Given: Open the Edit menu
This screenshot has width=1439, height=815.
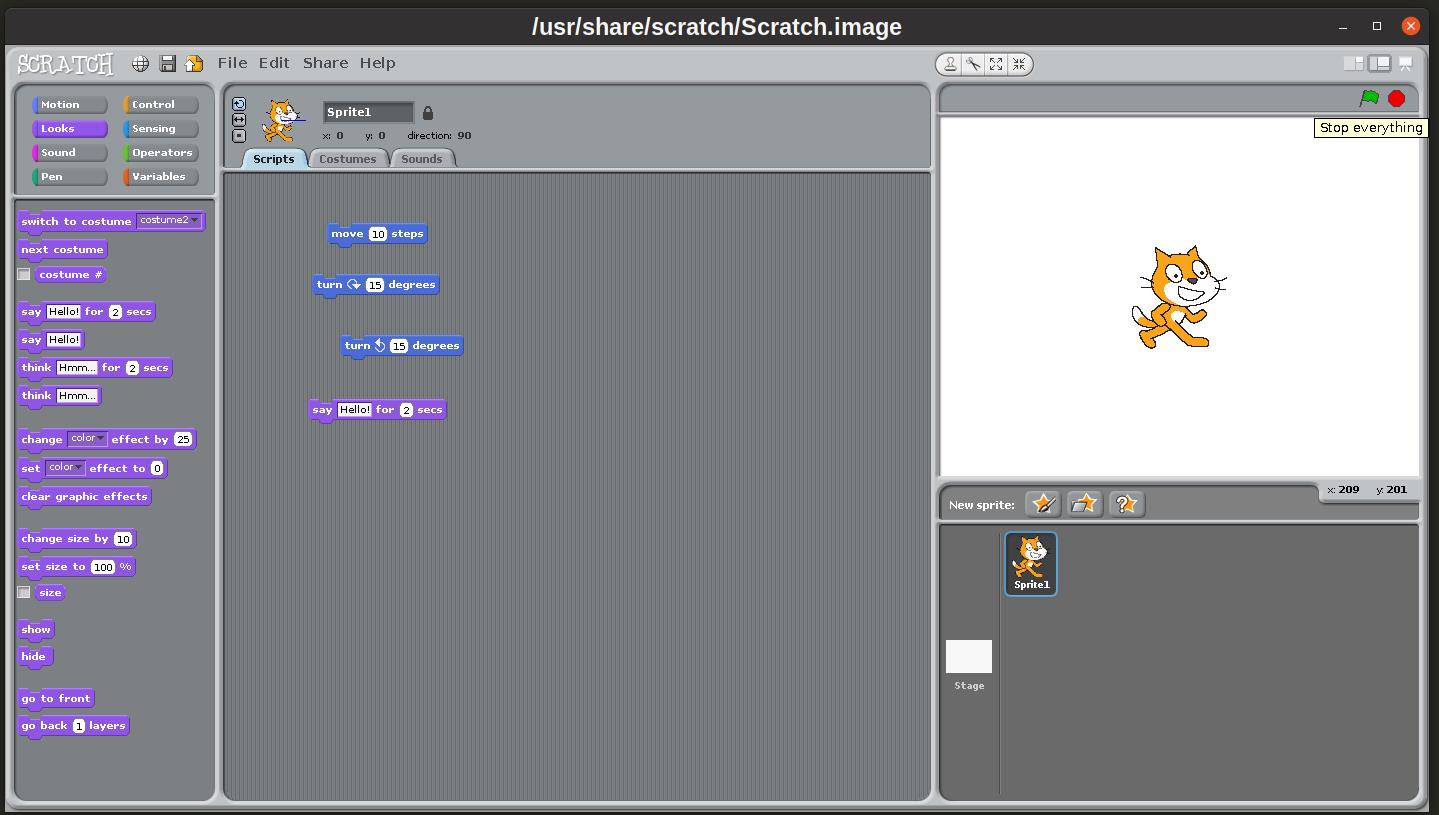Looking at the screenshot, I should pos(274,63).
